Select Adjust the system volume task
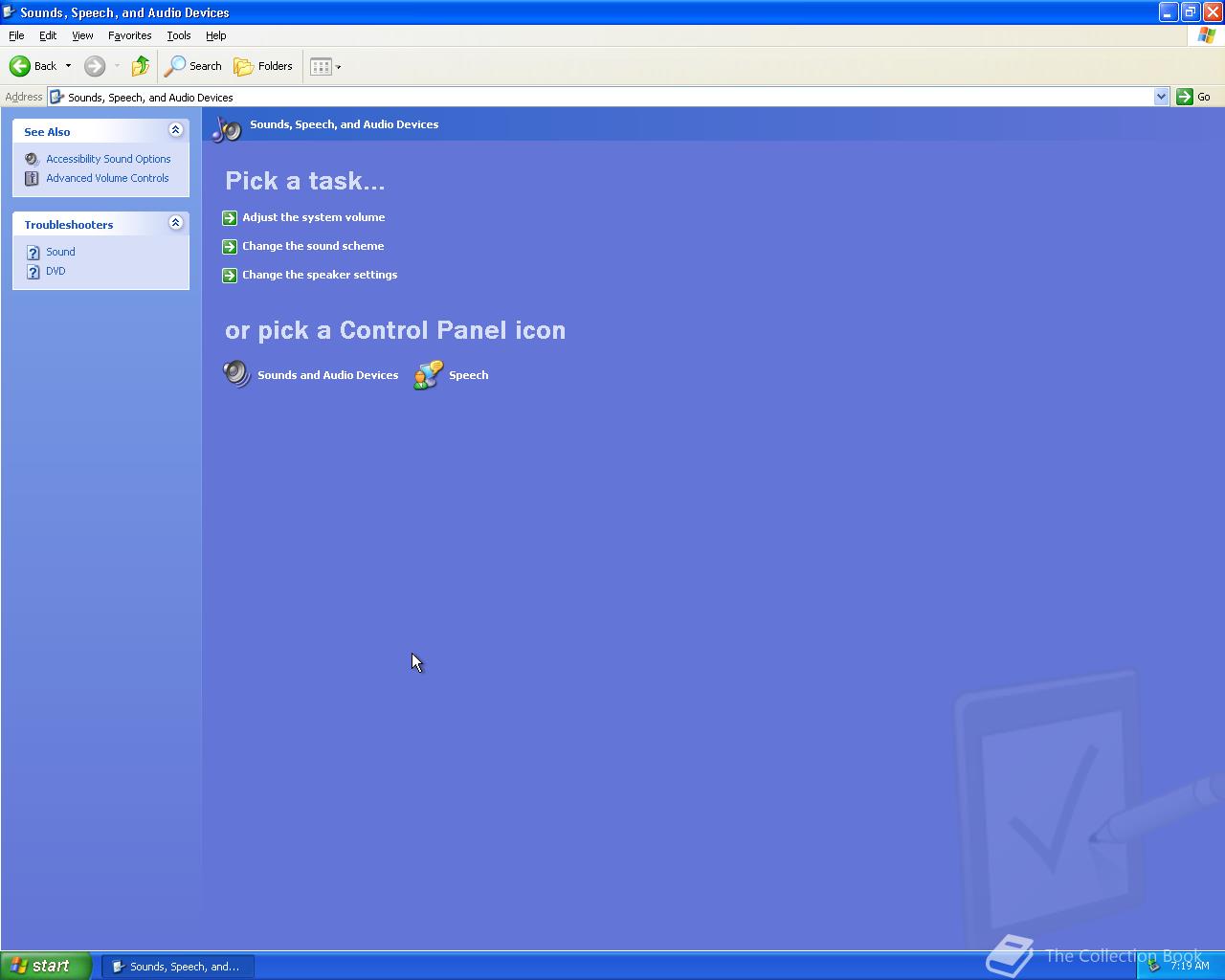The height and width of the screenshot is (980, 1225). pyautogui.click(x=313, y=217)
